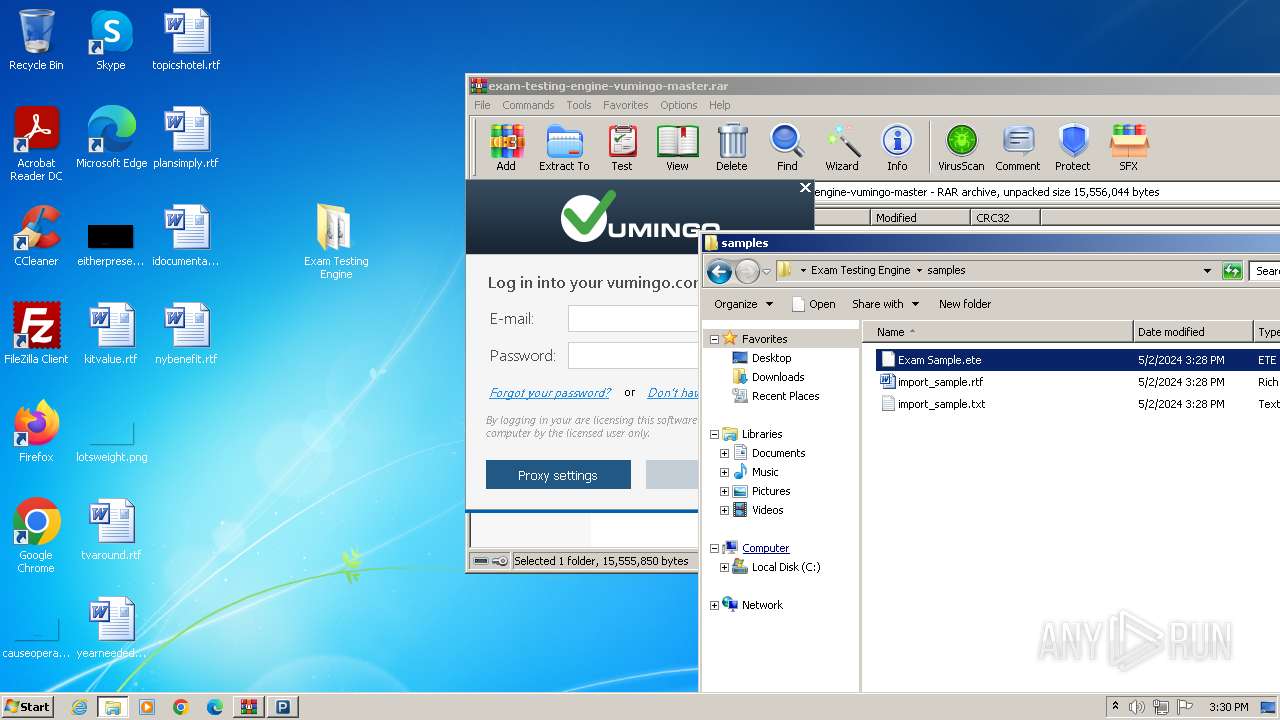Open Recycle Bin desktop icon
The width and height of the screenshot is (1280, 720).
click(x=36, y=40)
